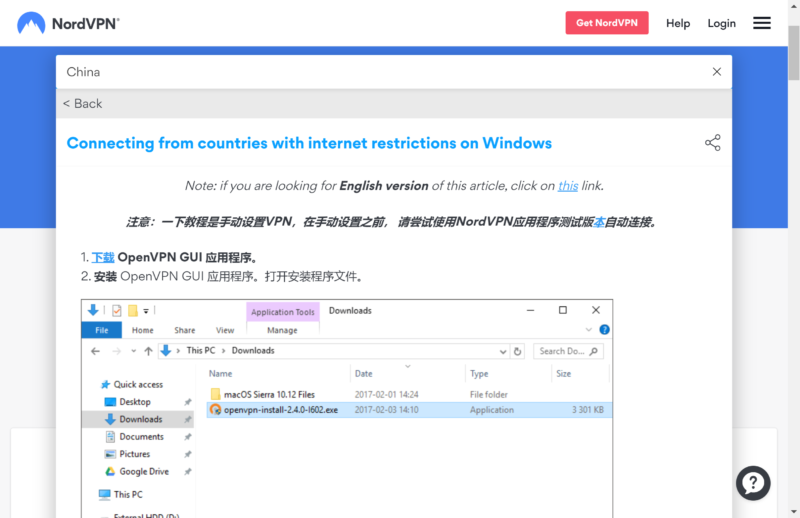Viewport: 800px width, 518px height.
Task: Select Google Drive in the Explorer sidebar
Action: coord(144,471)
